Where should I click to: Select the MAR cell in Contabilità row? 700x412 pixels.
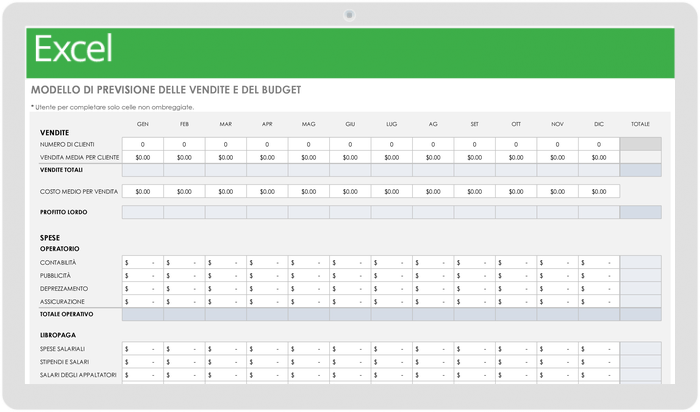click(x=226, y=262)
